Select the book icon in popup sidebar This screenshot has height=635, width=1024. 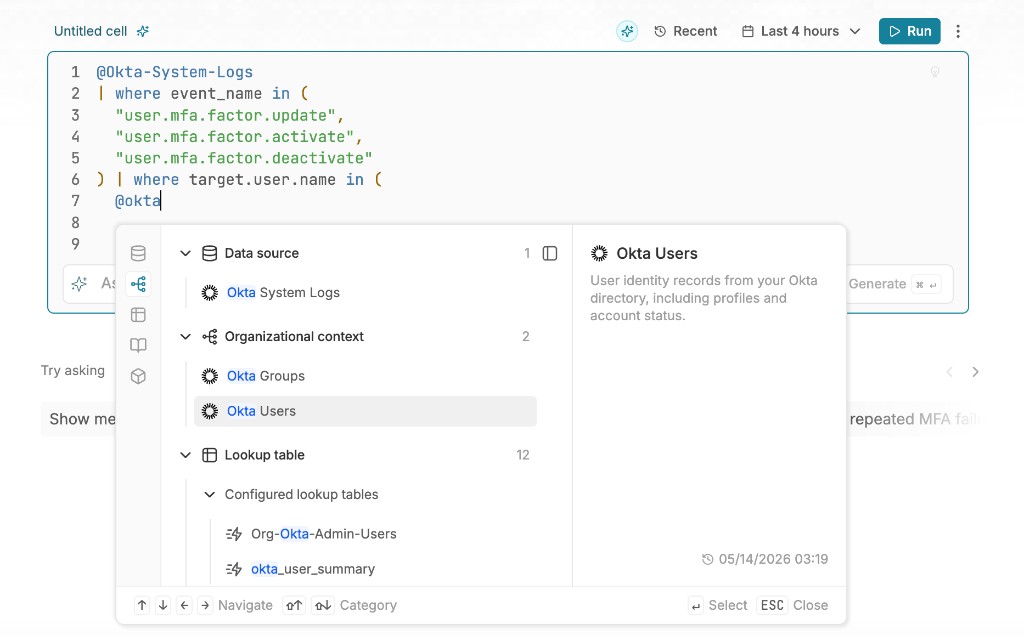(x=138, y=345)
